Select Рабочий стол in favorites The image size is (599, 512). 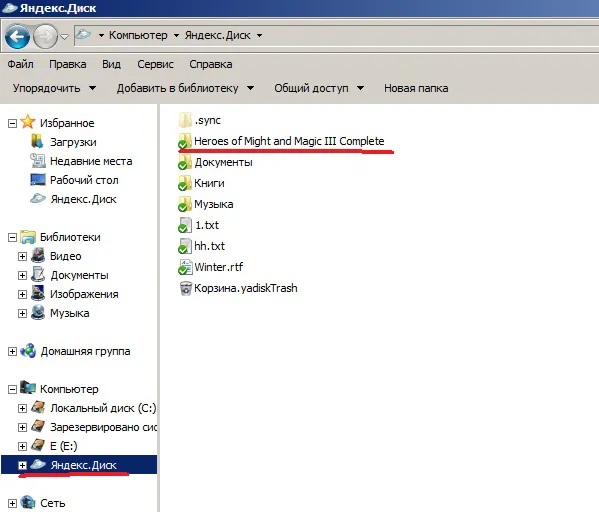84,180
